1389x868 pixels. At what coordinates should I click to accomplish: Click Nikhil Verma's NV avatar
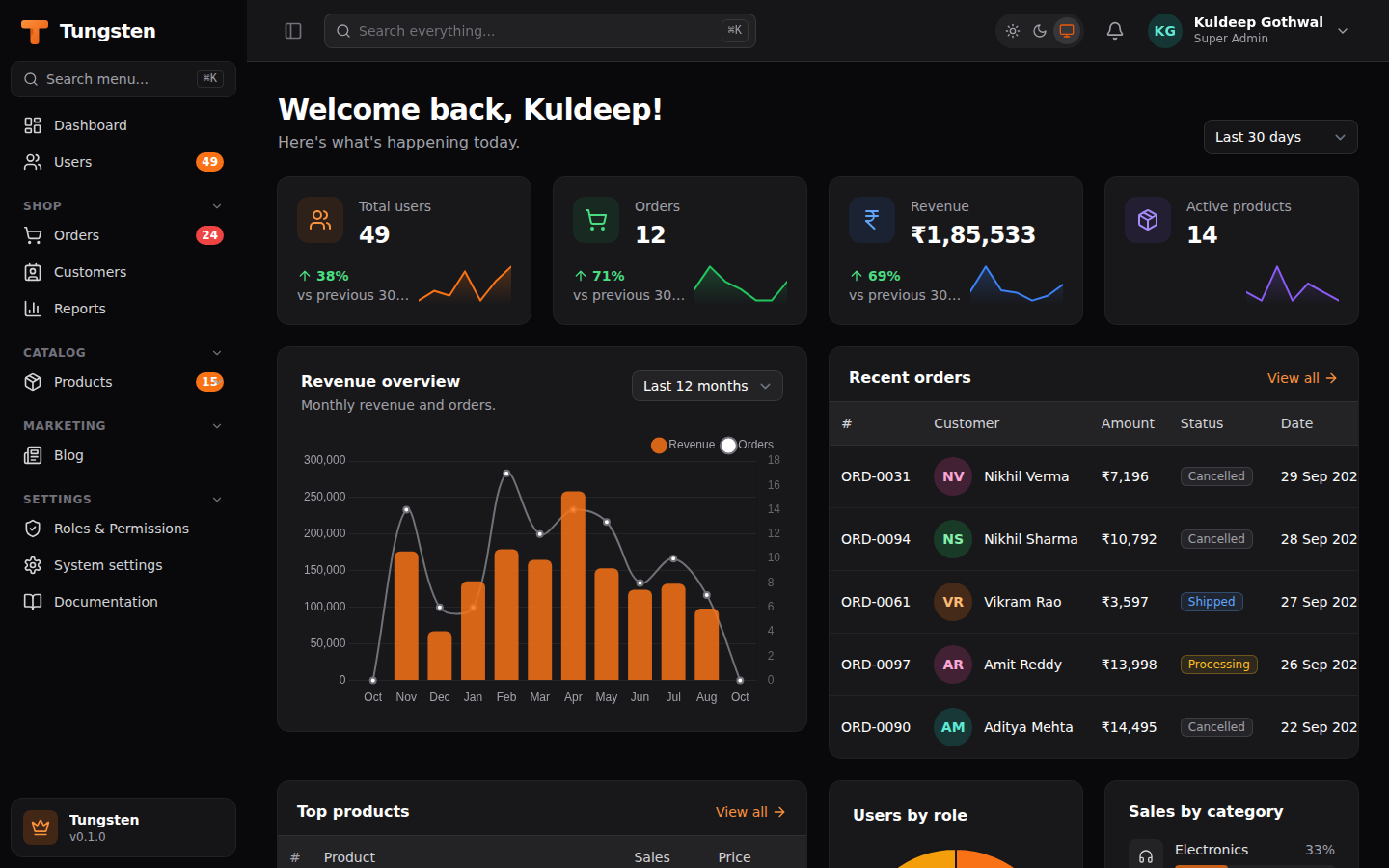tap(953, 476)
